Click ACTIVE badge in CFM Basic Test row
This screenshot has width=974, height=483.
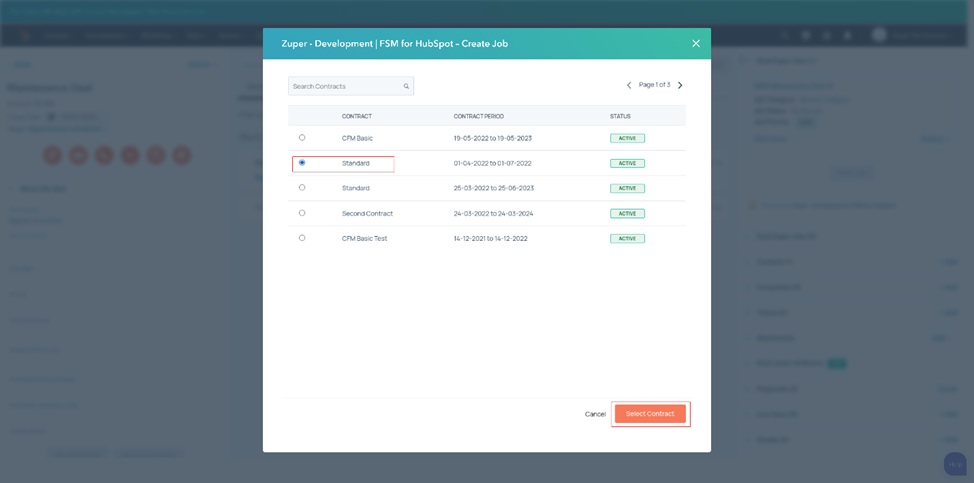(627, 238)
